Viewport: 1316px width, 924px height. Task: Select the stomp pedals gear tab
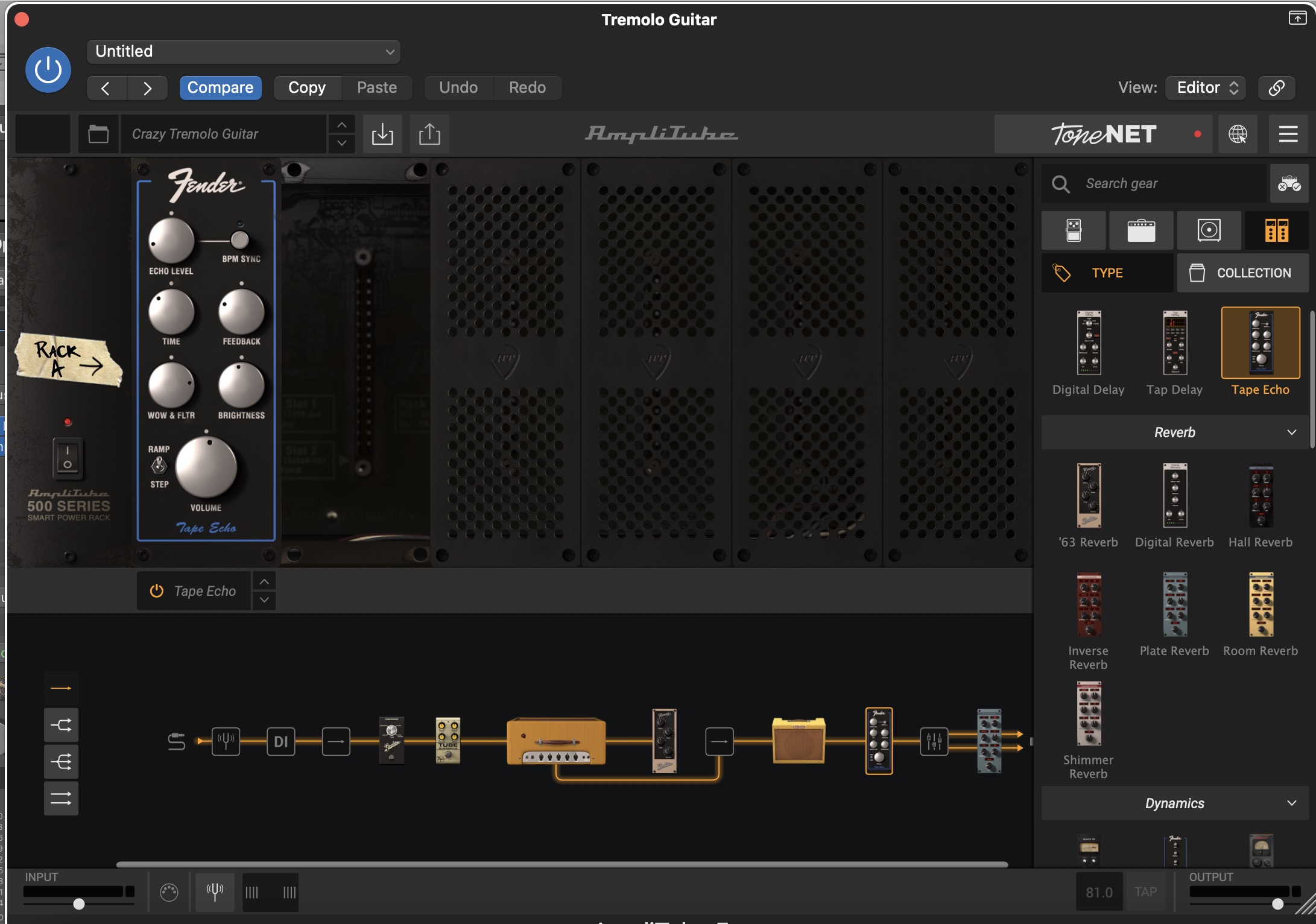click(x=1074, y=230)
